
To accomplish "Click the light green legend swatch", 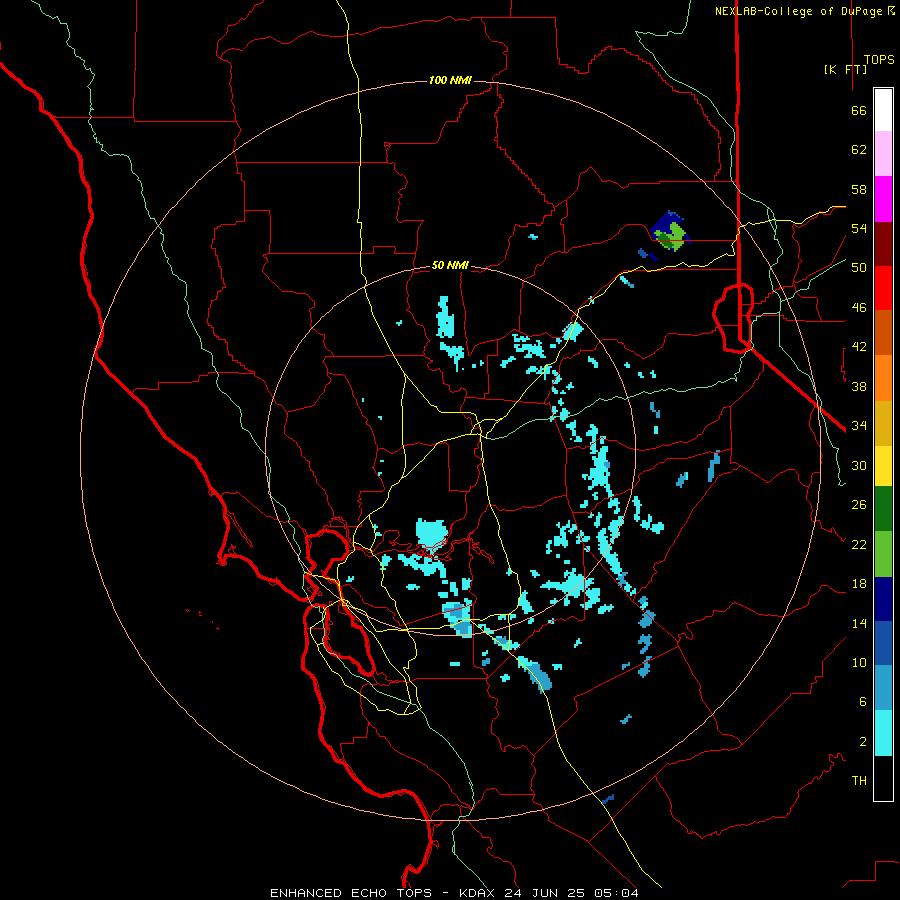I will 883,554.
